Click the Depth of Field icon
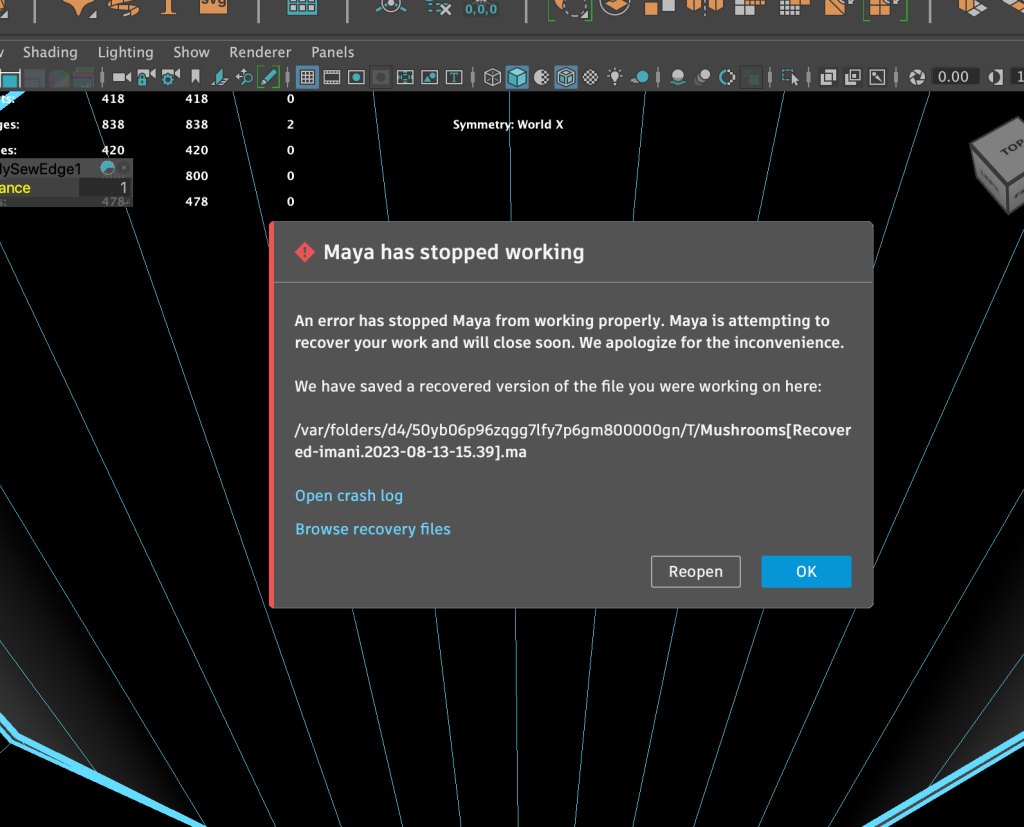This screenshot has width=1024, height=827. (x=752, y=77)
